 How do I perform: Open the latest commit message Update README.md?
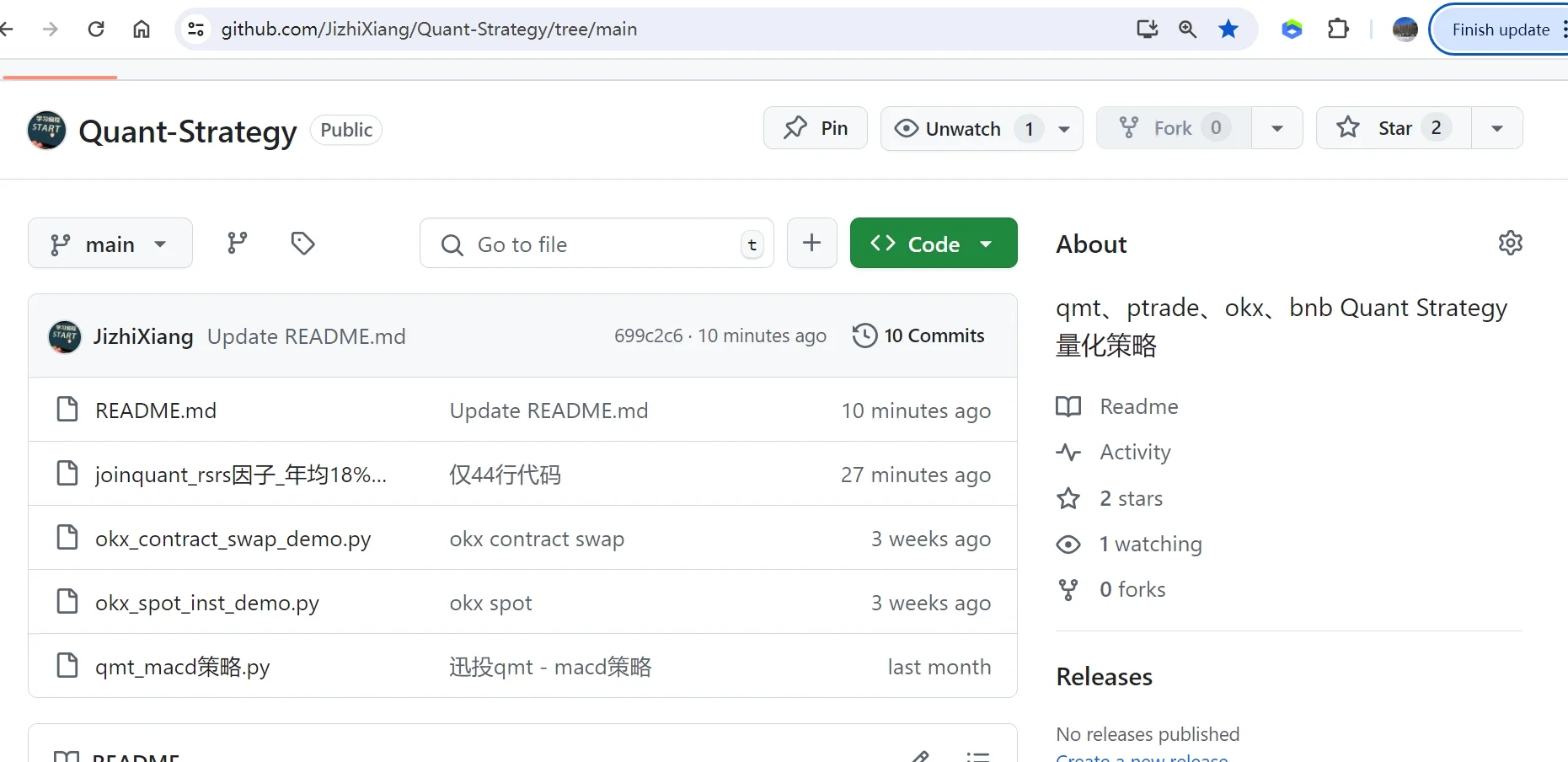307,336
